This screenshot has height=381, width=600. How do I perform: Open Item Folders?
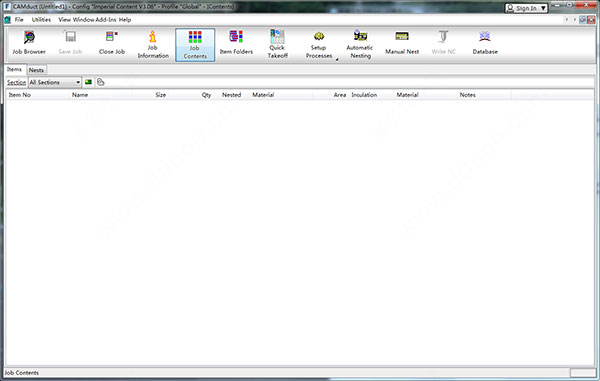coord(236,44)
